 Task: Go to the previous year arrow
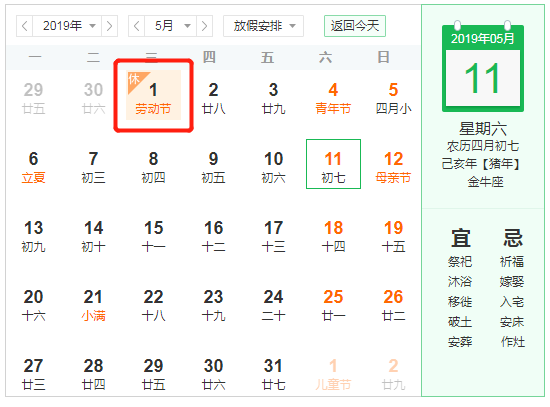[25, 26]
